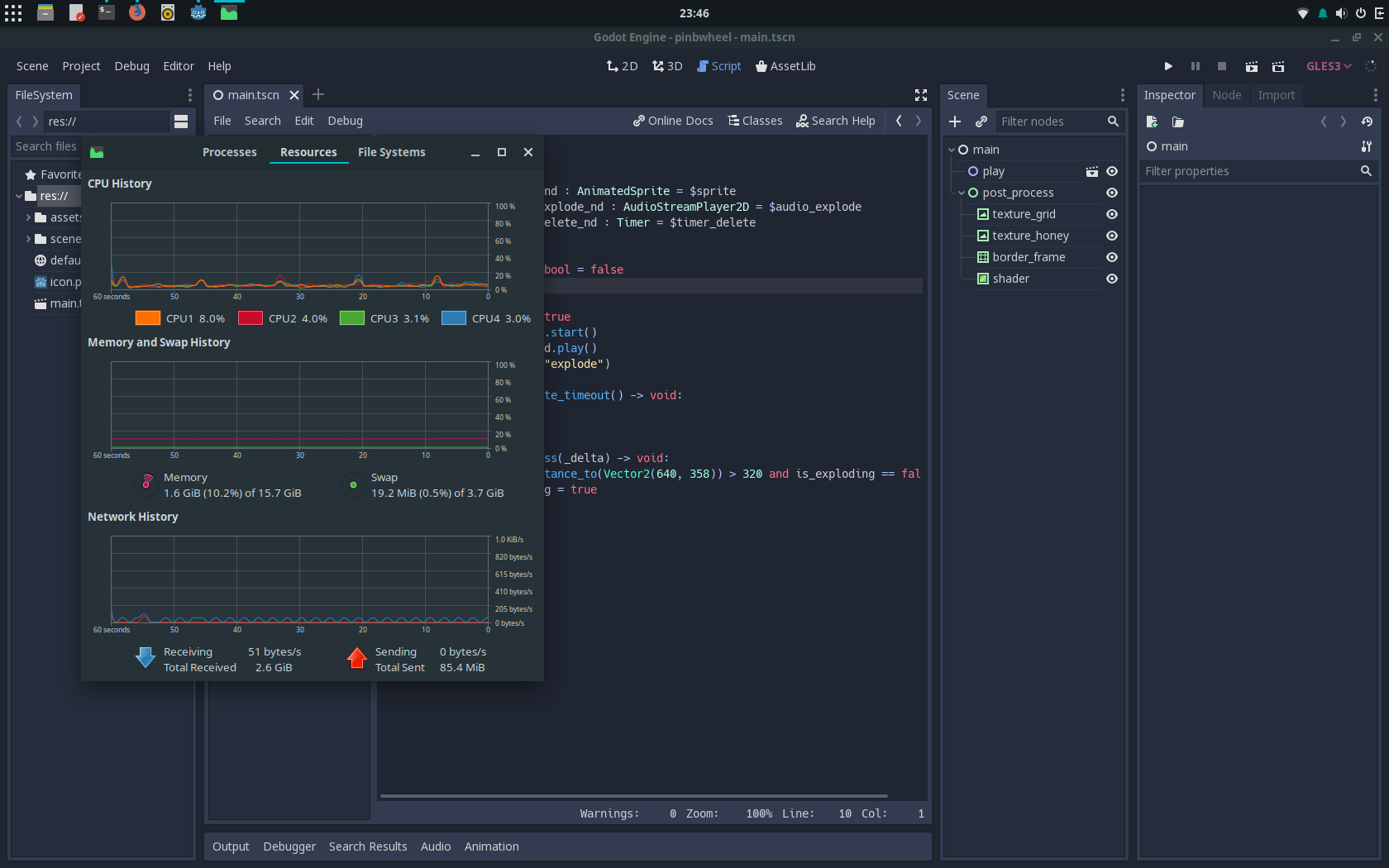Switch to the 3D workspace

(x=667, y=66)
